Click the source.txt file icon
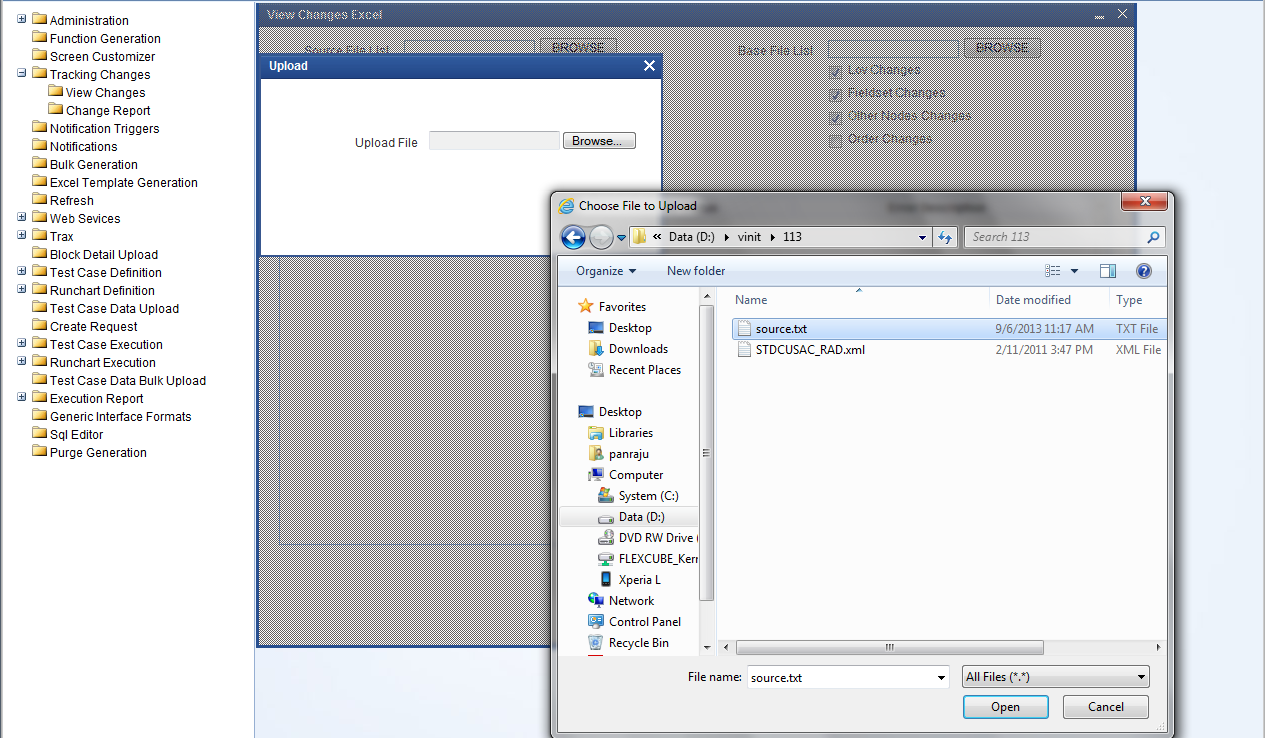Image resolution: width=1265 pixels, height=738 pixels. (743, 328)
